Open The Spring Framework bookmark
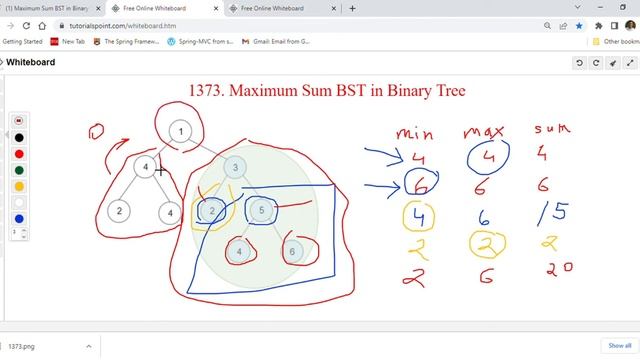This screenshot has height=360, width=640. tap(126, 42)
